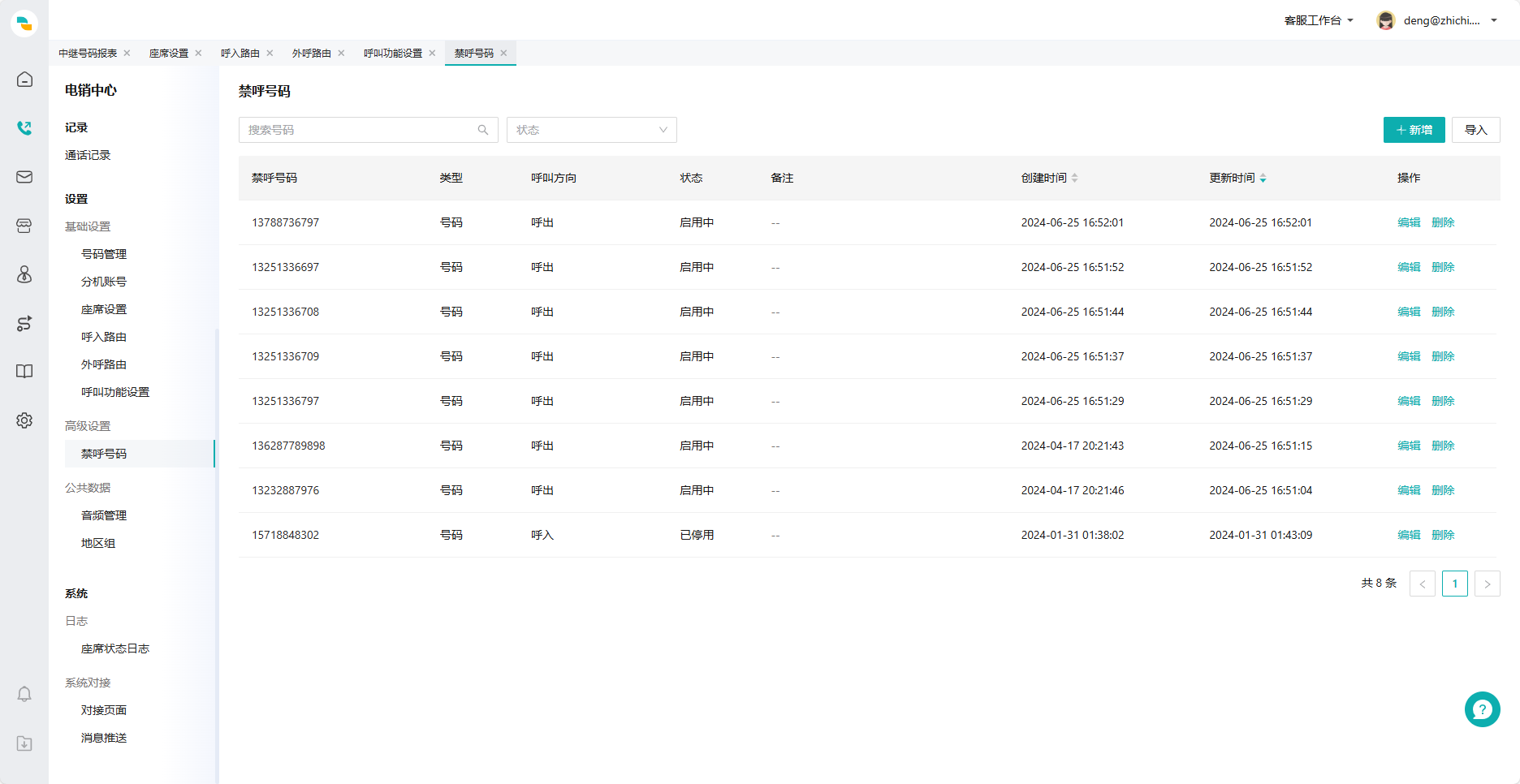Close the 外呼路由 tab

(341, 53)
